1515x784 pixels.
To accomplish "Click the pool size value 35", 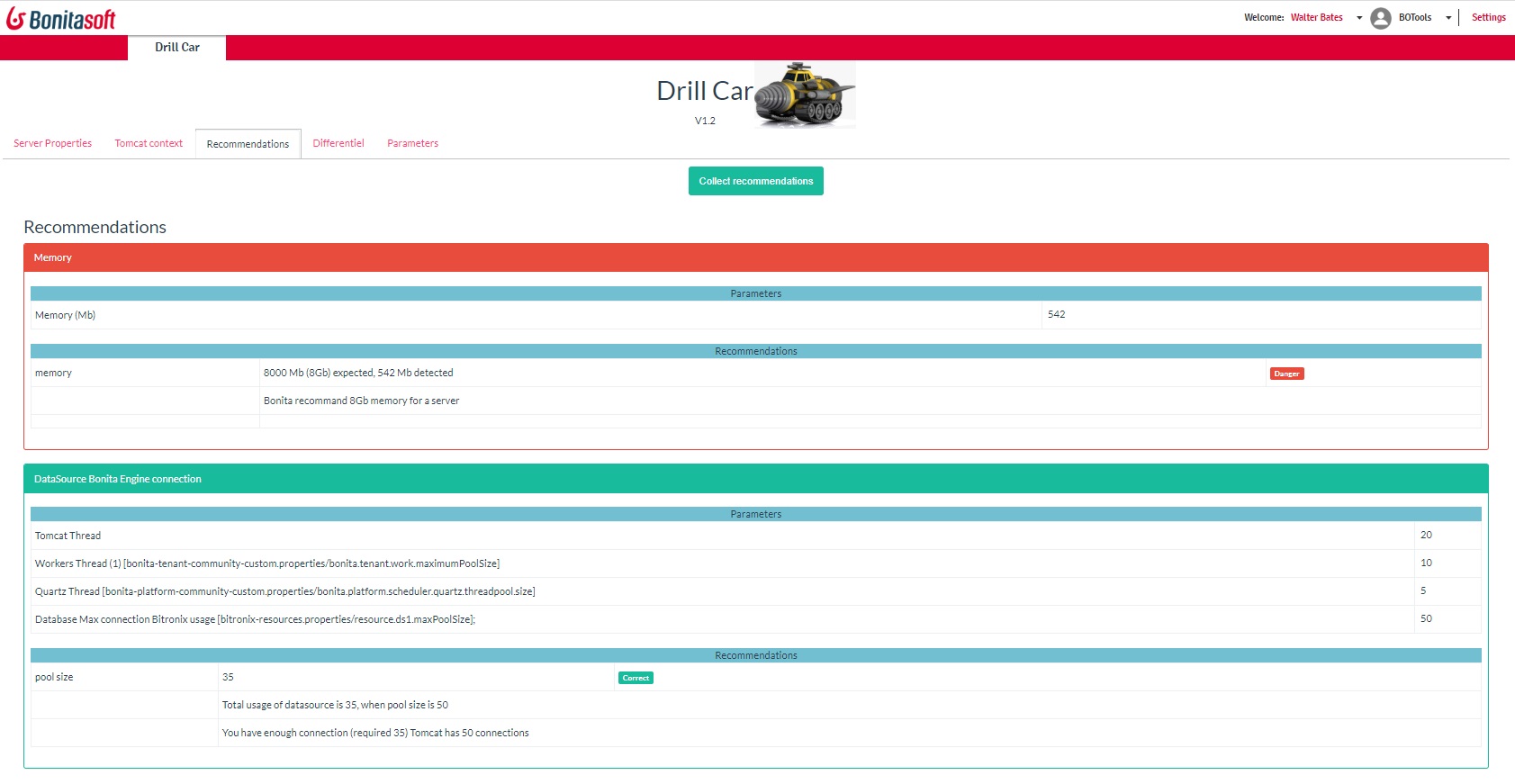I will (228, 677).
